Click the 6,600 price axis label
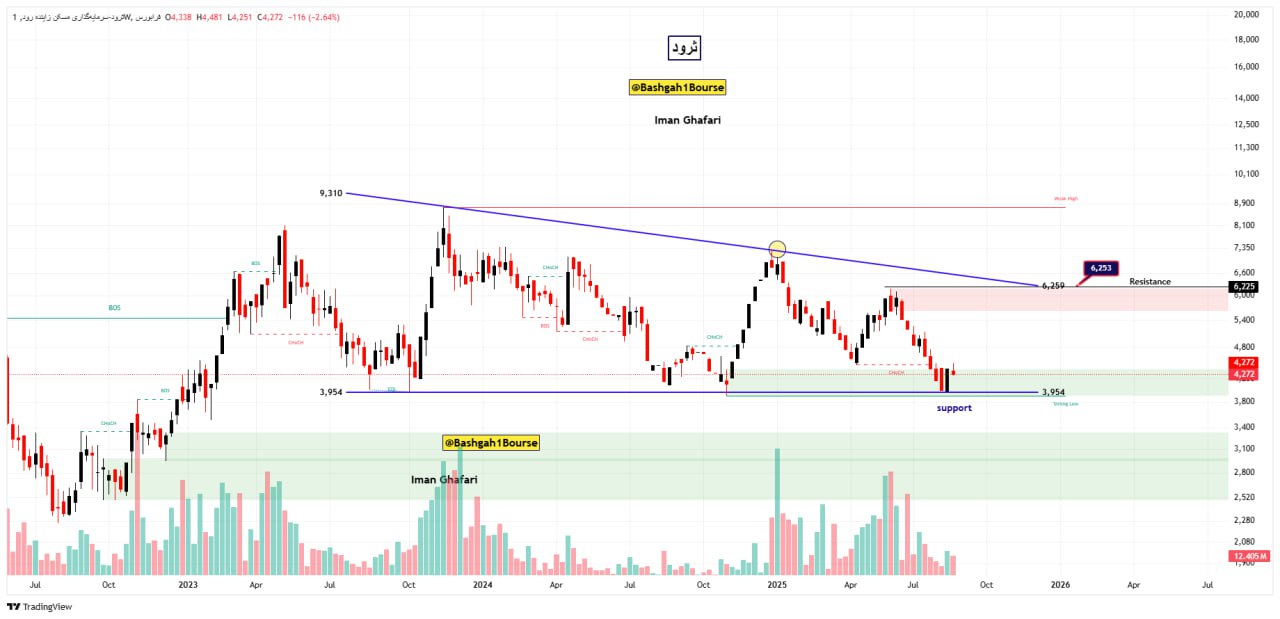 click(1244, 272)
